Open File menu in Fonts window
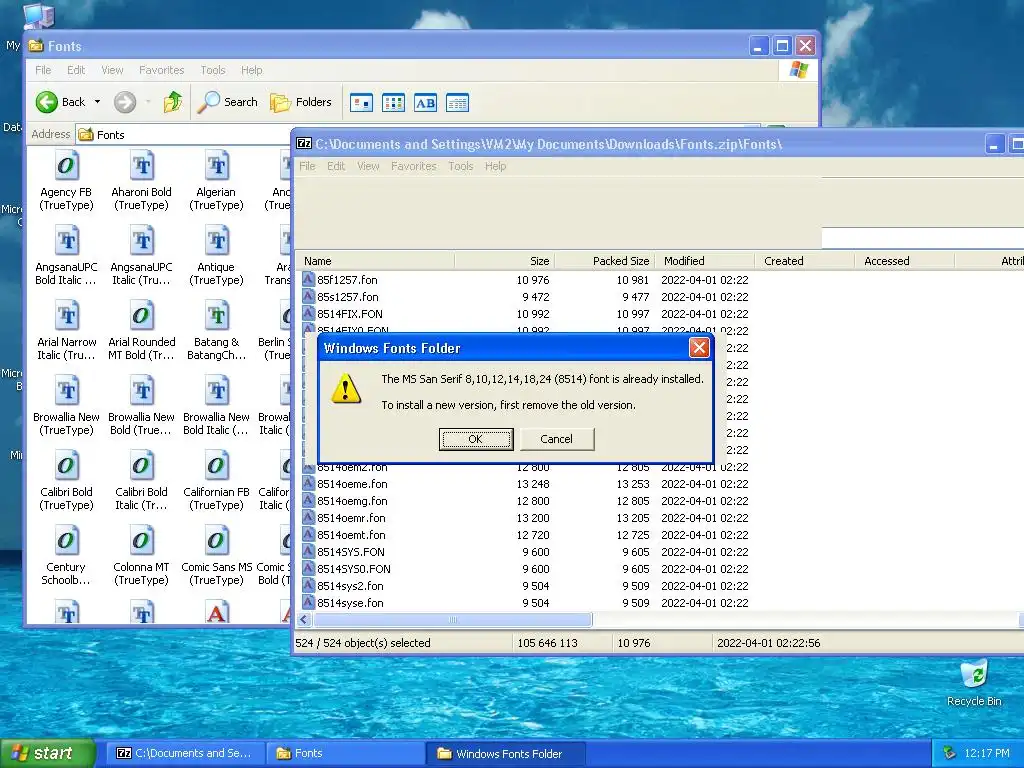The height and width of the screenshot is (768, 1024). pyautogui.click(x=43, y=70)
